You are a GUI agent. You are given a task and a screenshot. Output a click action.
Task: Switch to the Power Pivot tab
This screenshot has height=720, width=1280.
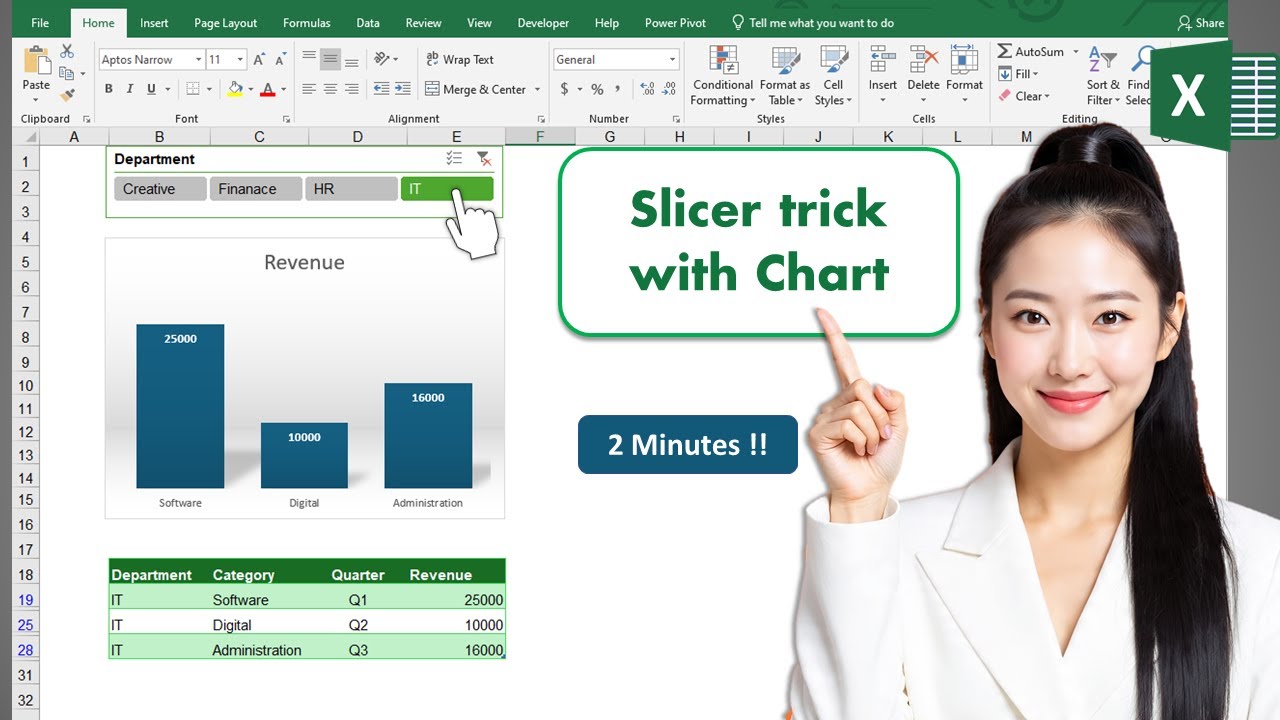point(675,23)
